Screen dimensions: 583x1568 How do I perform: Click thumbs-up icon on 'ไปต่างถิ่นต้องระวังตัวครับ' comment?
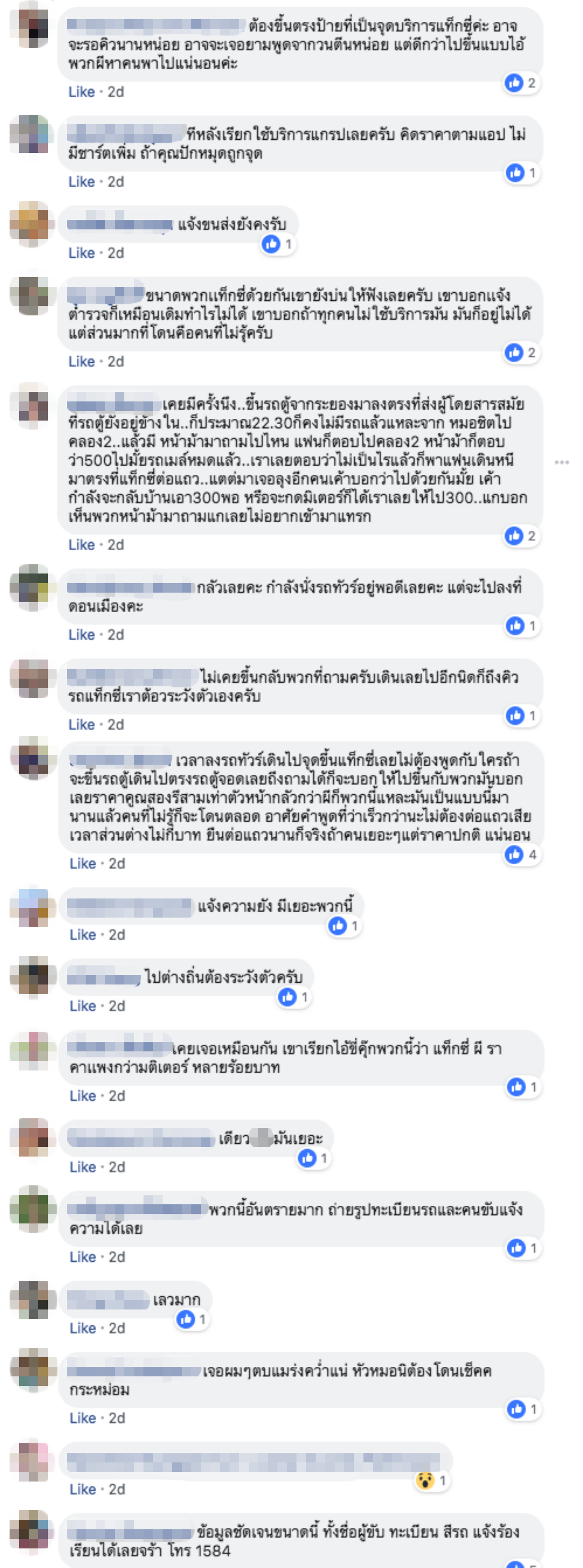[x=287, y=997]
